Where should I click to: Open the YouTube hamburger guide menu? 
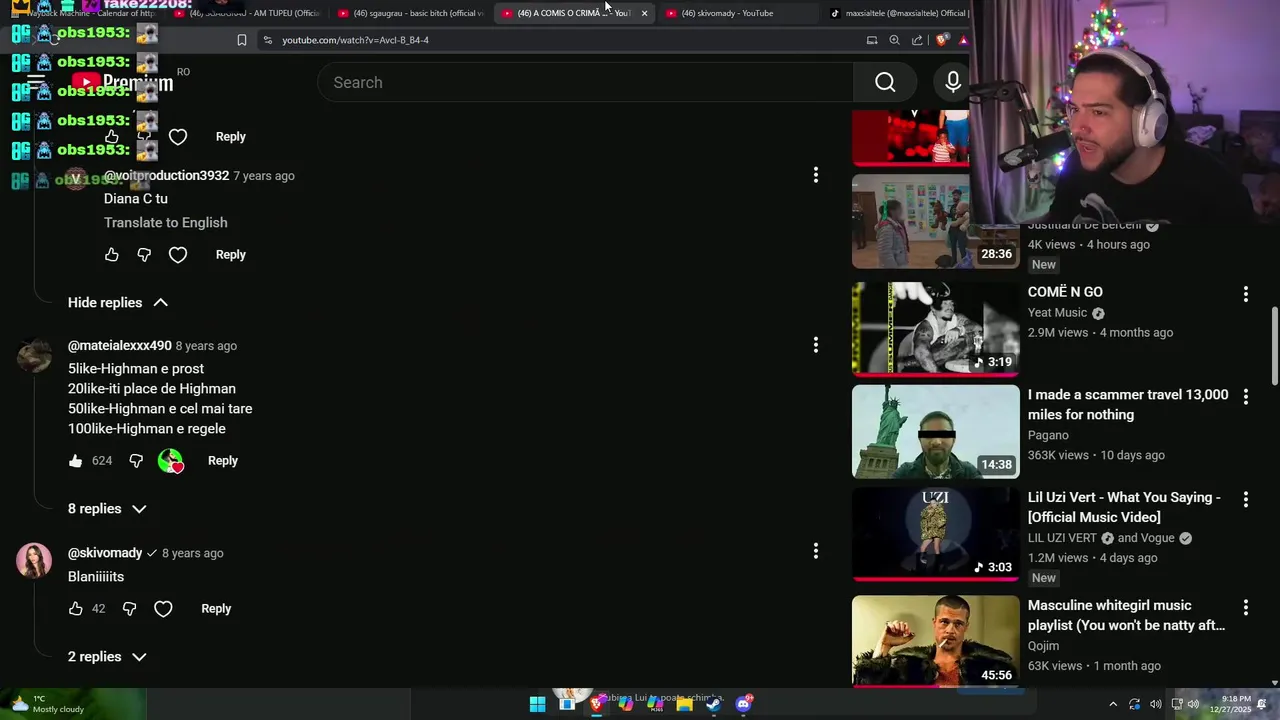(x=36, y=82)
